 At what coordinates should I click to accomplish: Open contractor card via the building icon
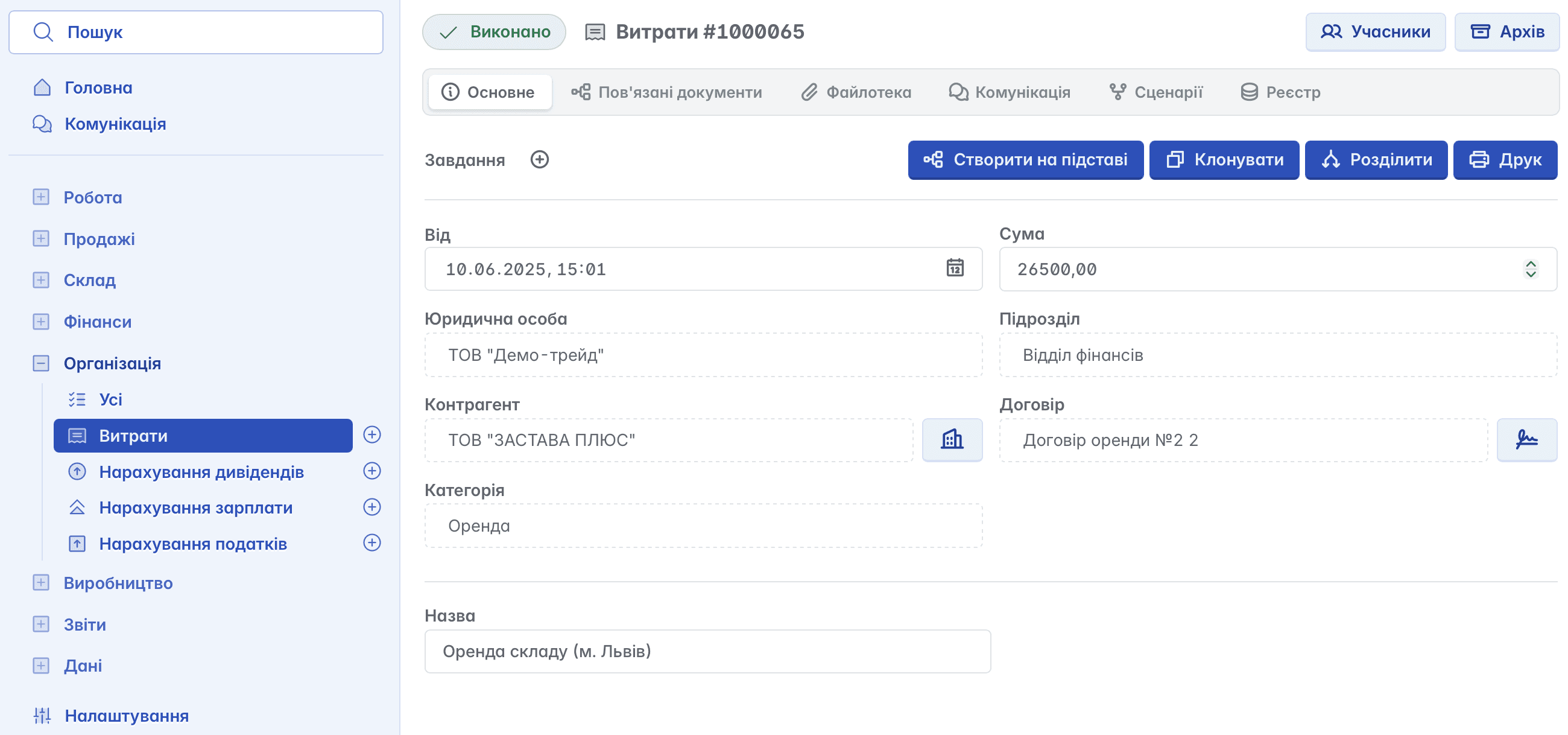coord(952,440)
